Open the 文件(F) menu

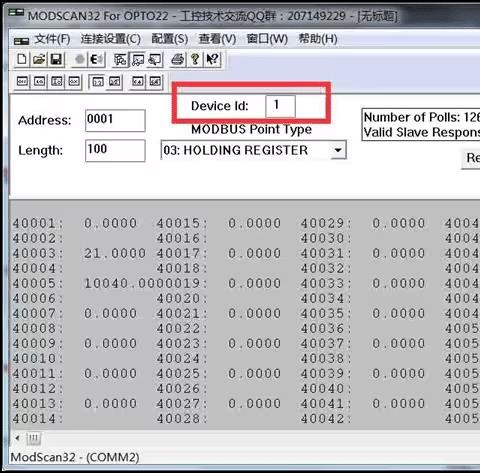[x=52, y=39]
